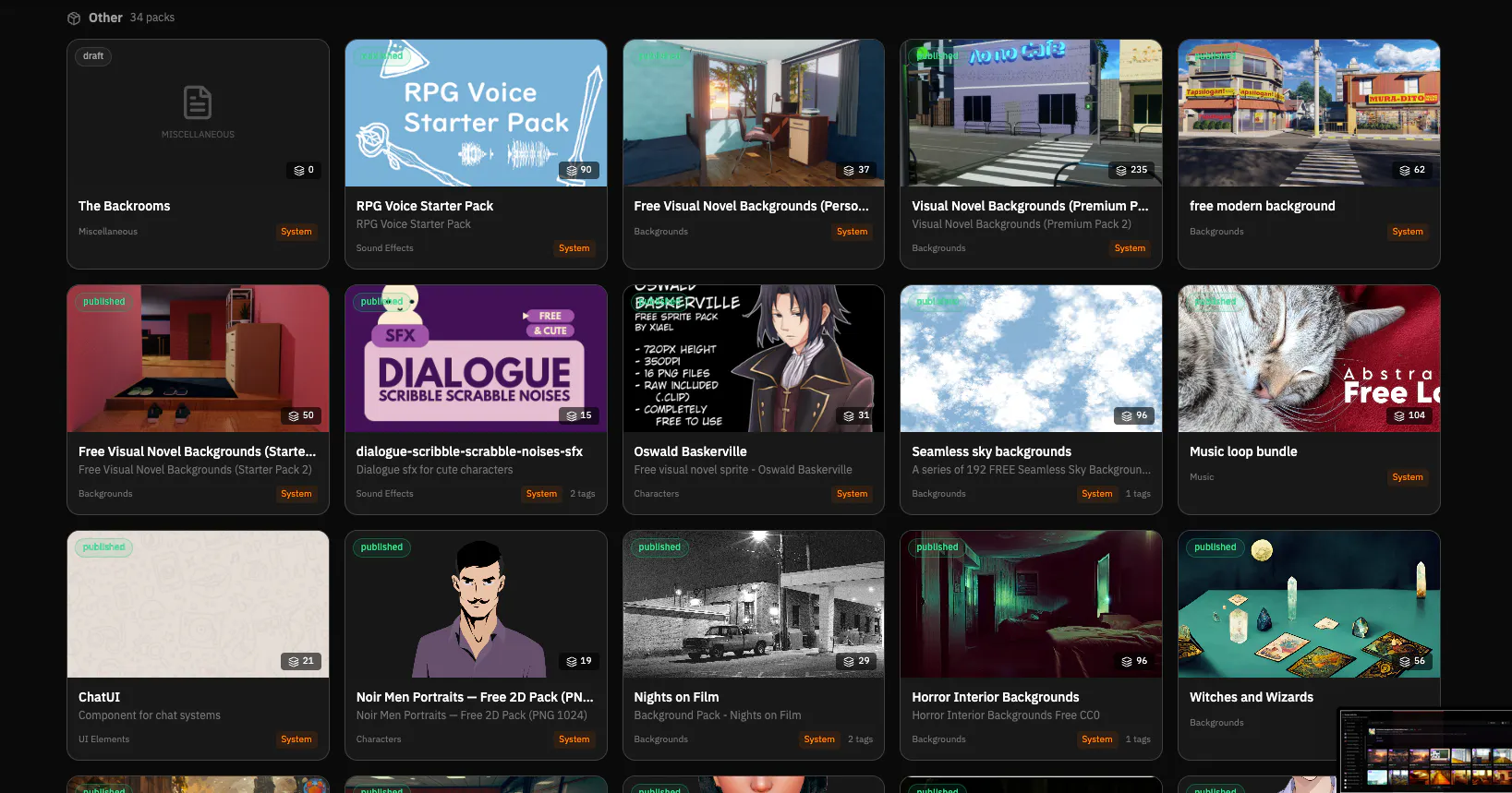This screenshot has height=793, width=1512.
Task: Click the asset count badge 0 on The Backrooms
Action: pyautogui.click(x=304, y=170)
